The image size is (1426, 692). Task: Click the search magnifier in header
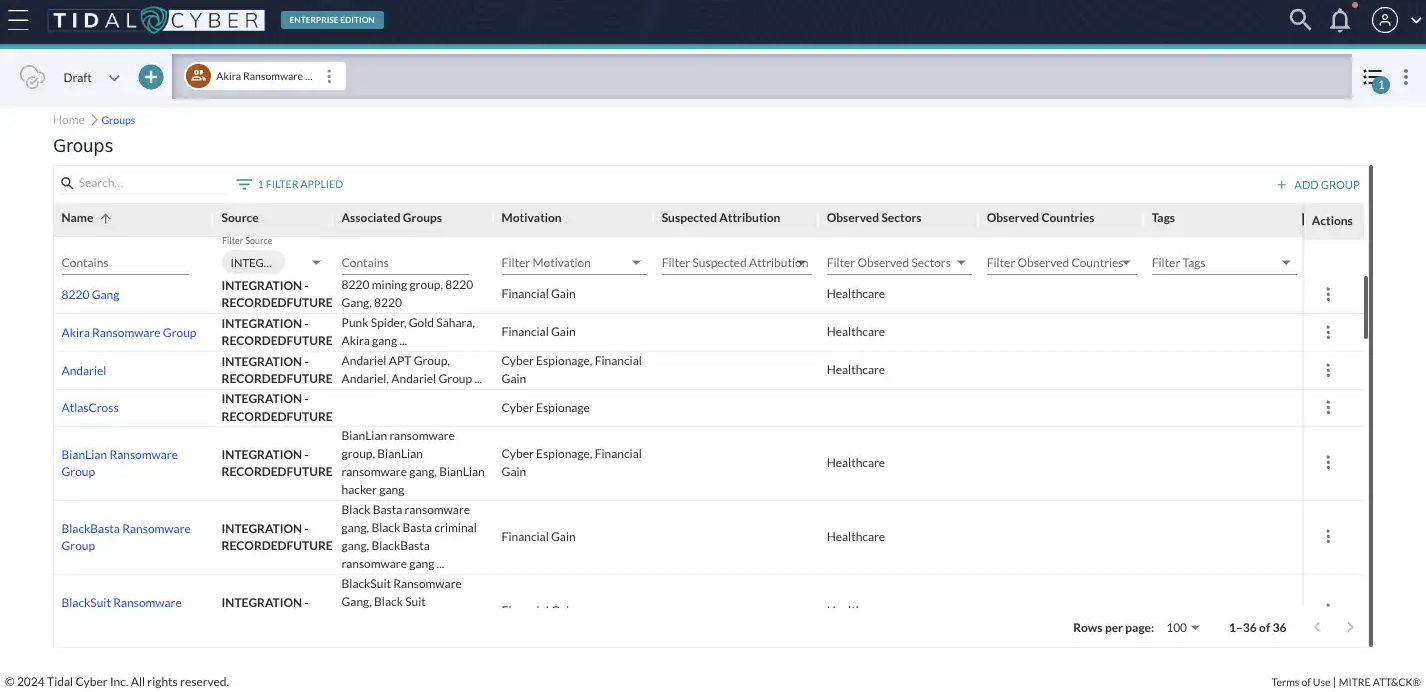pos(1299,20)
